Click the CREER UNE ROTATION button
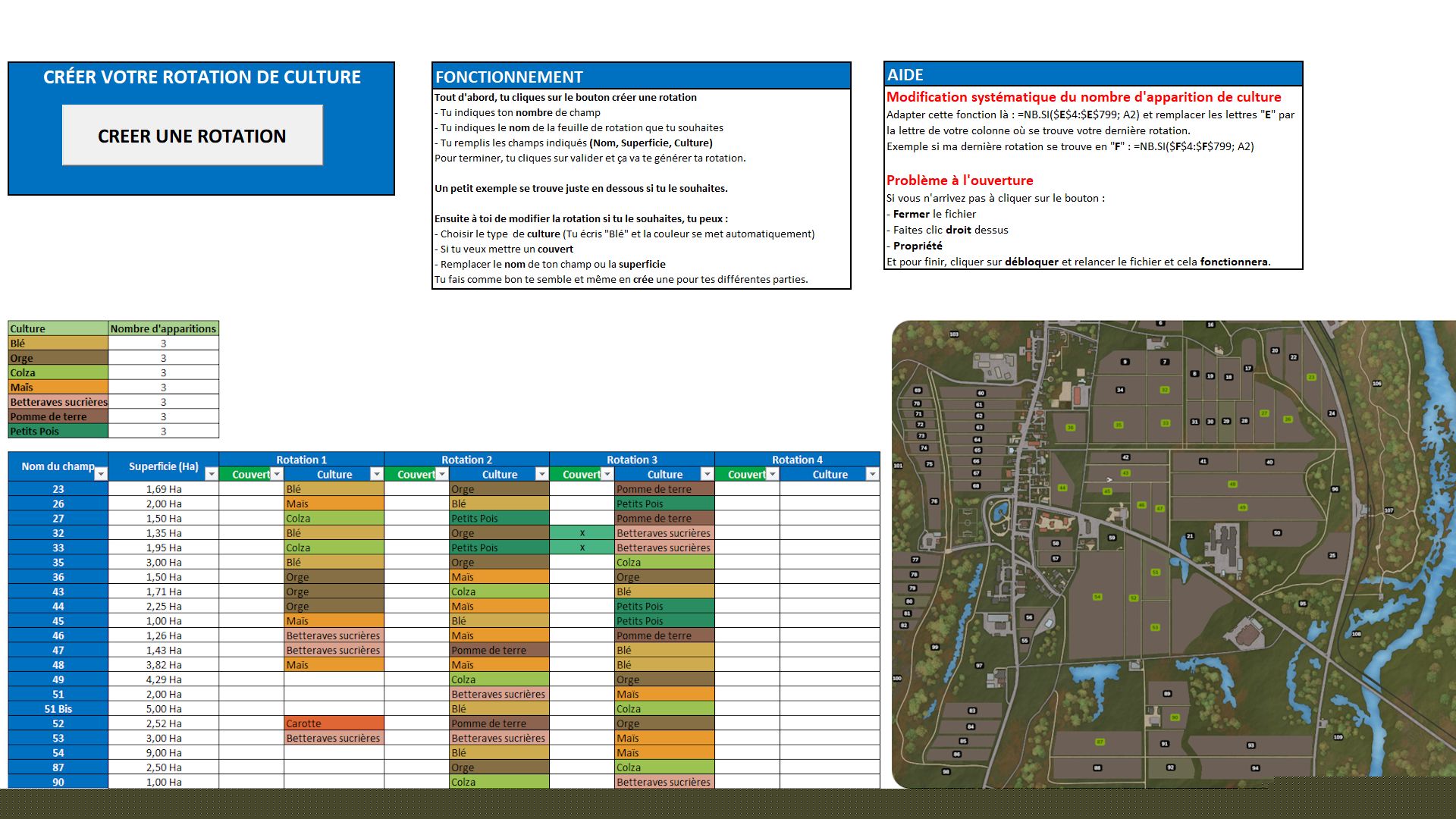The image size is (1456, 819). pyautogui.click(x=192, y=136)
